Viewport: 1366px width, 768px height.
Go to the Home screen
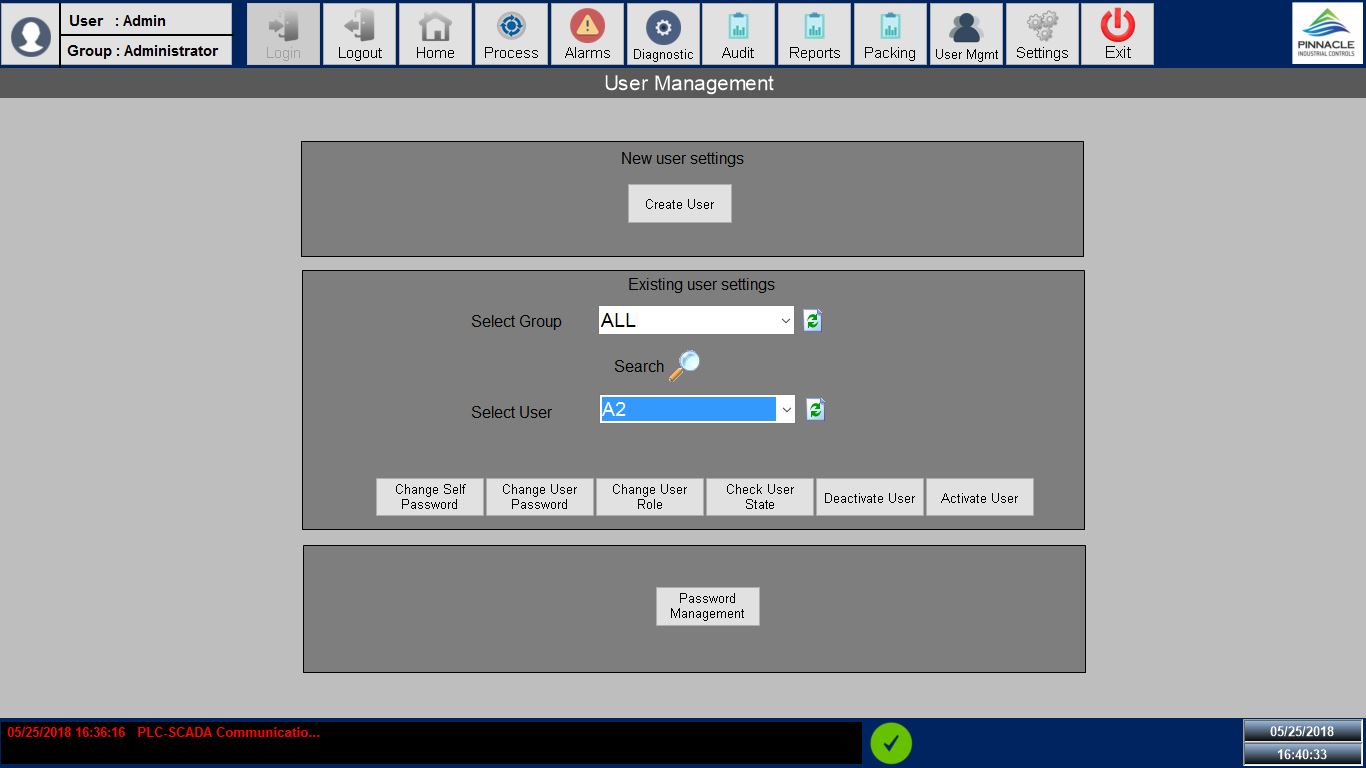435,35
